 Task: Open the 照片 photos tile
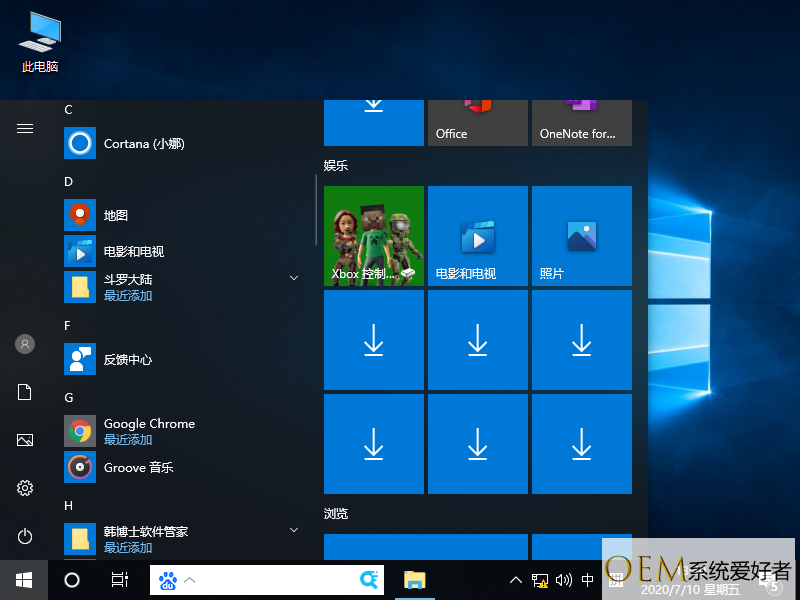click(x=582, y=236)
